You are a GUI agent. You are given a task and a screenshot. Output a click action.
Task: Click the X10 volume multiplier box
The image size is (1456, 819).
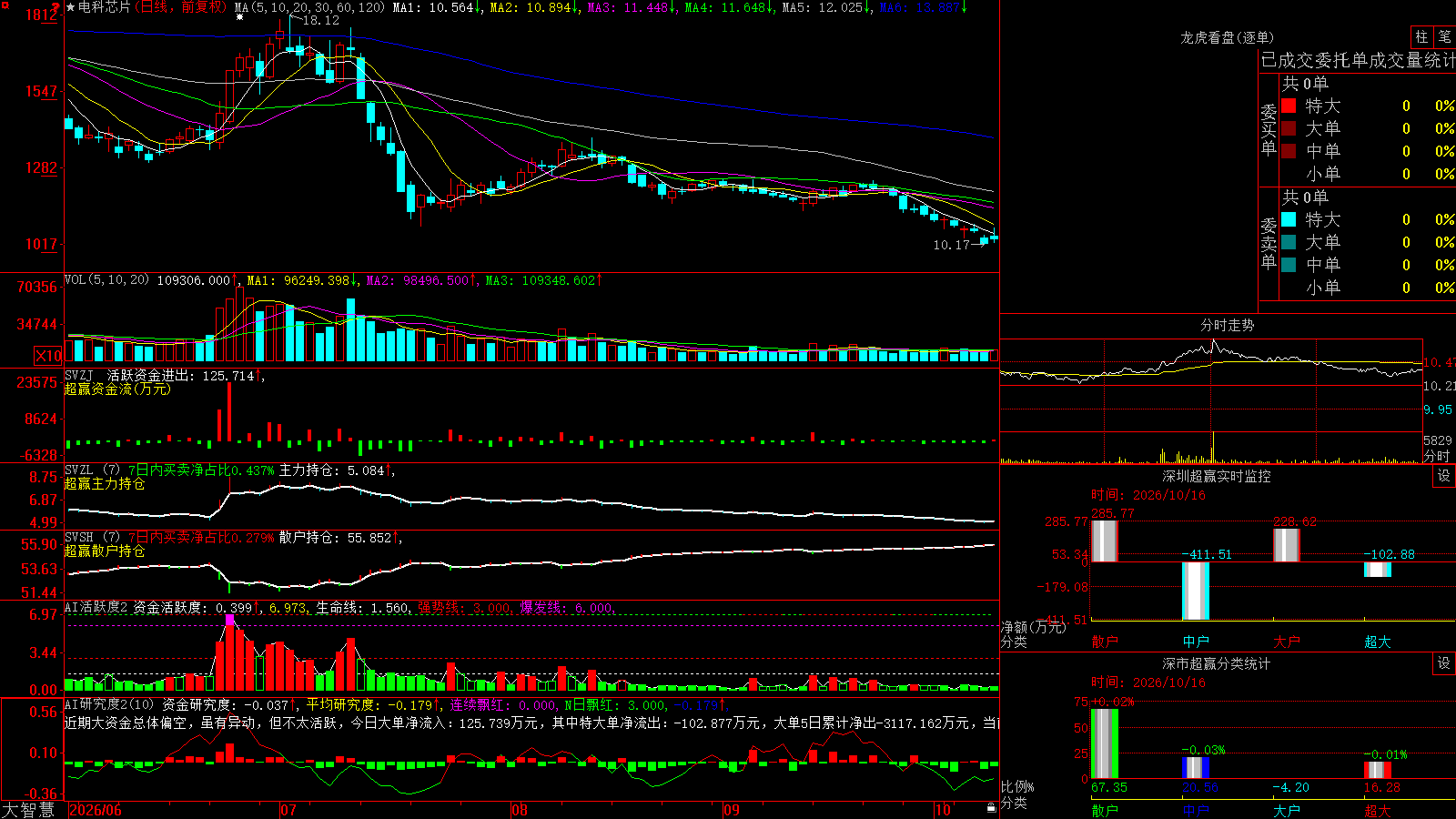(48, 356)
